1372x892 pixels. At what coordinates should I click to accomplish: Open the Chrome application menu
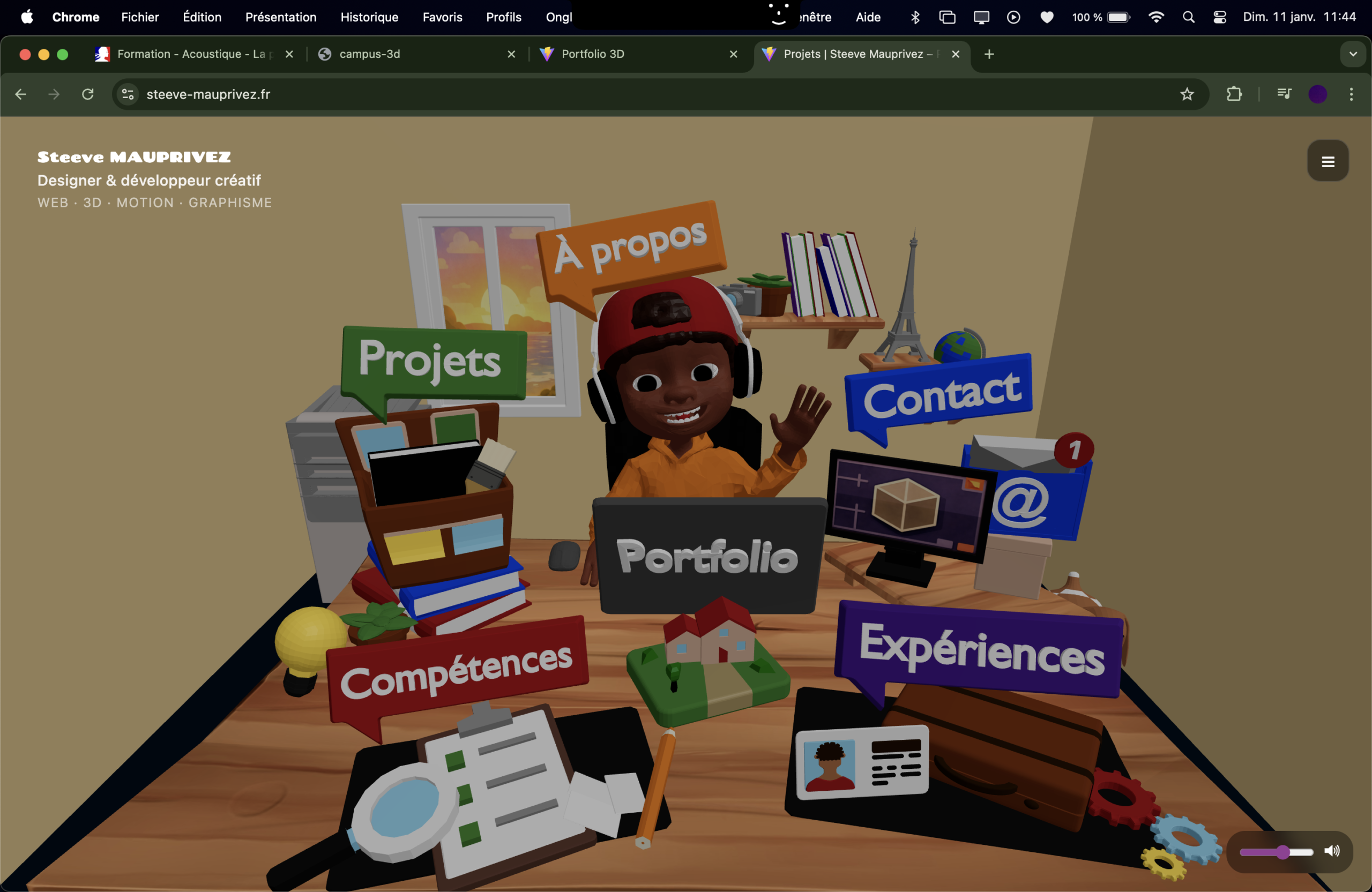click(x=76, y=17)
